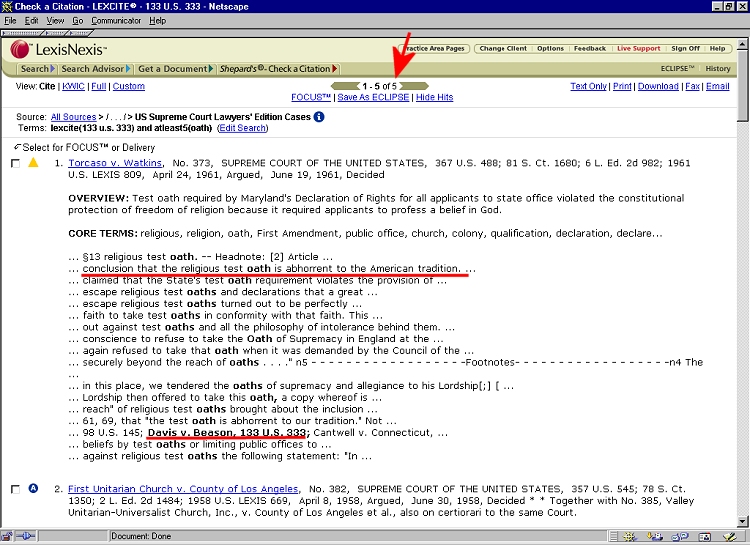Image resolution: width=750 pixels, height=545 pixels.
Task: Click Sign Off in top bar
Action: coord(685,49)
